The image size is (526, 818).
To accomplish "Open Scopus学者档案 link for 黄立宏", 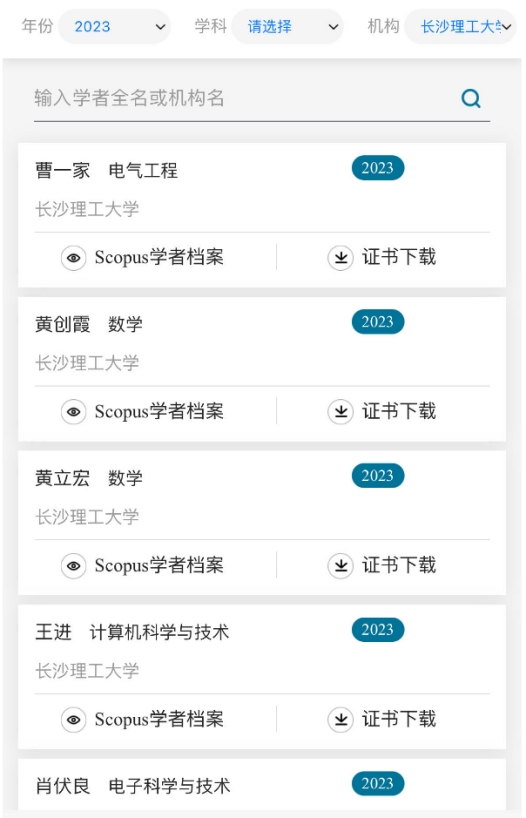I will 159,566.
